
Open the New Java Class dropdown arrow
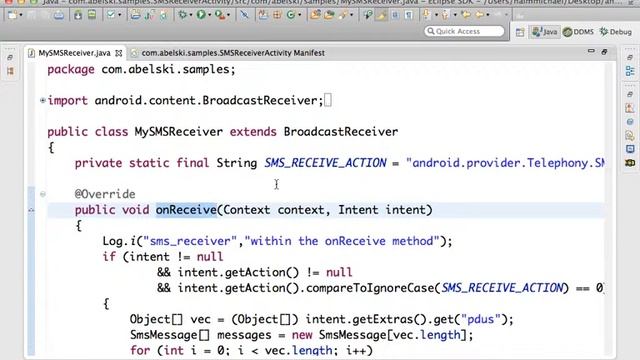coord(299,15)
